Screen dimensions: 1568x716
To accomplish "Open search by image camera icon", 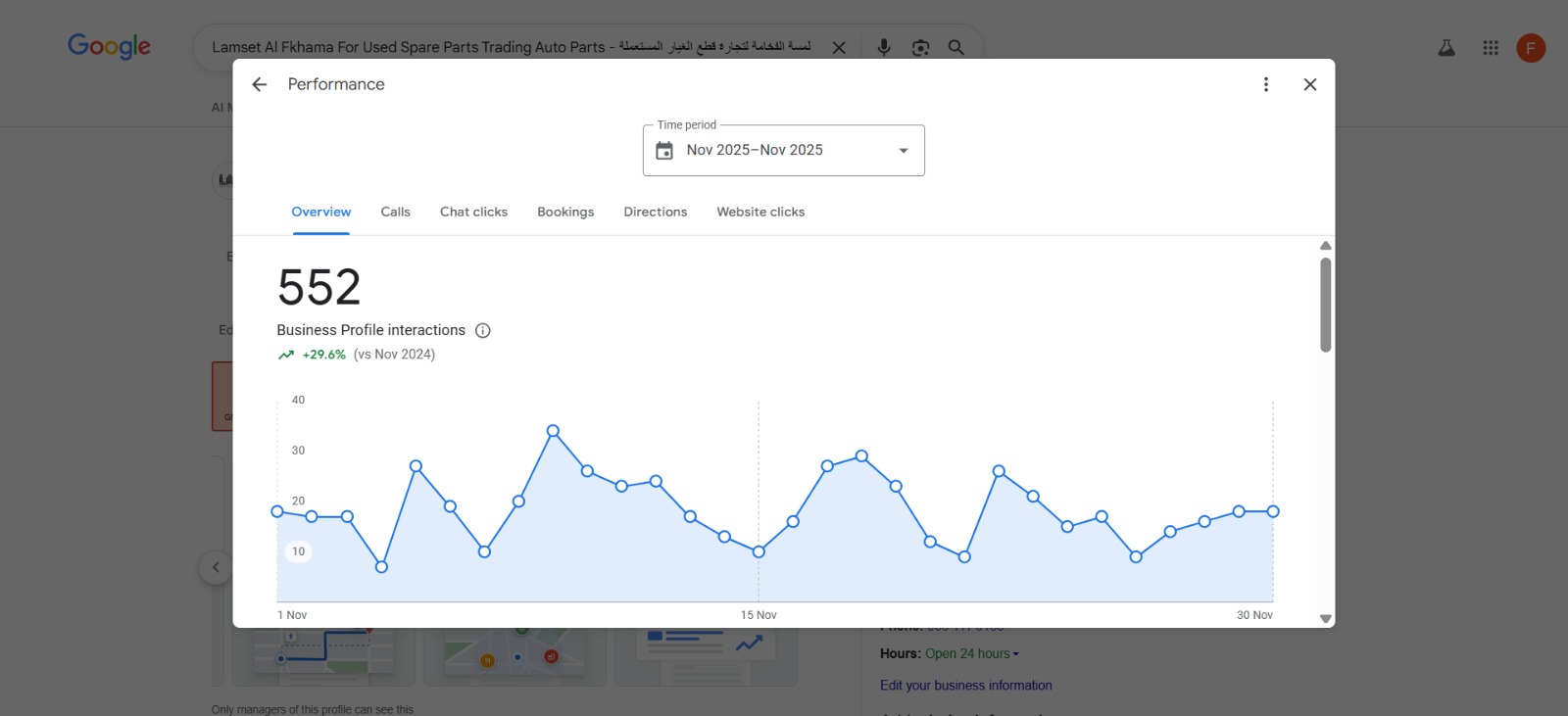I will coord(920,47).
